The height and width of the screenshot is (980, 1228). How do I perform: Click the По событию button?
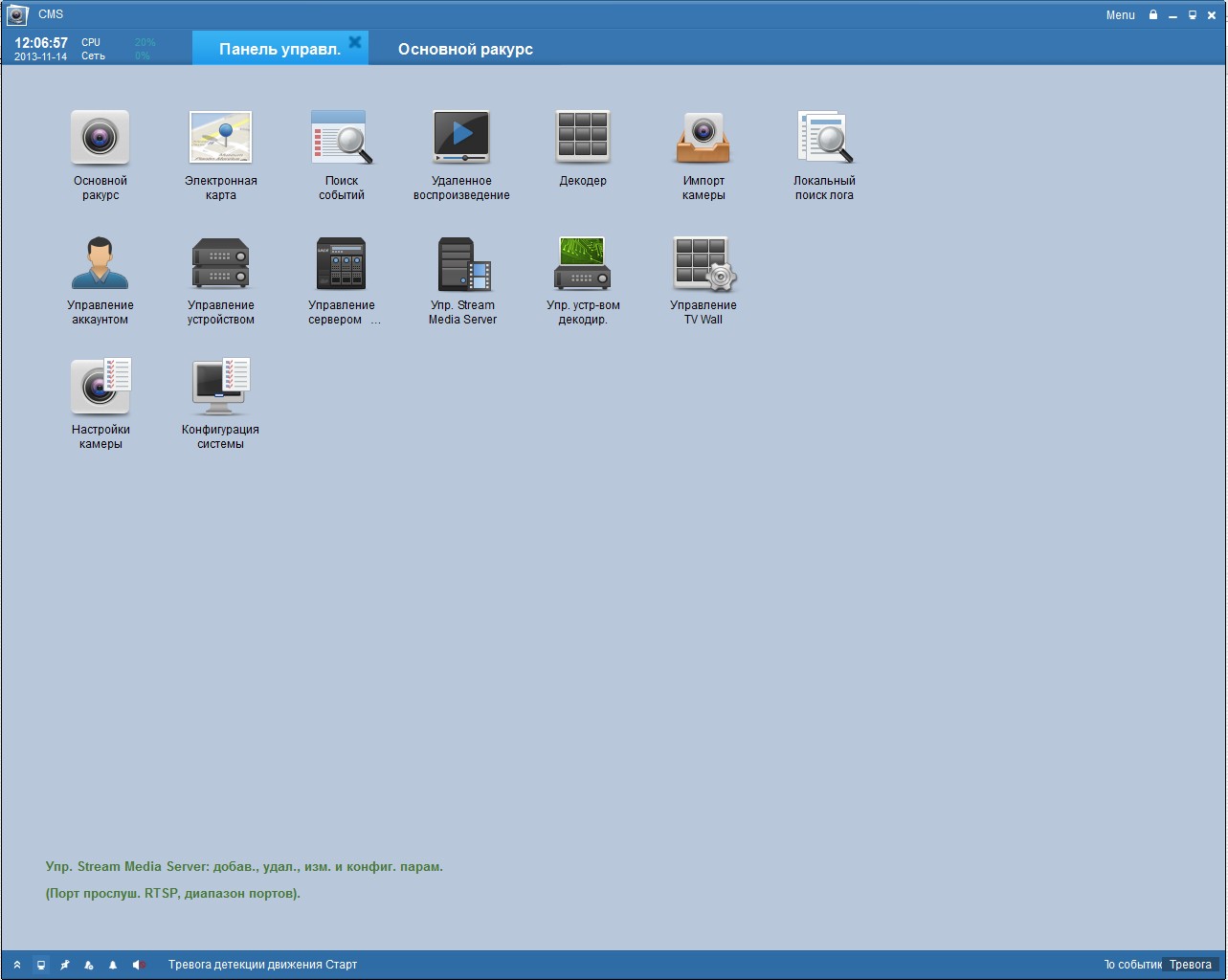pos(1132,965)
